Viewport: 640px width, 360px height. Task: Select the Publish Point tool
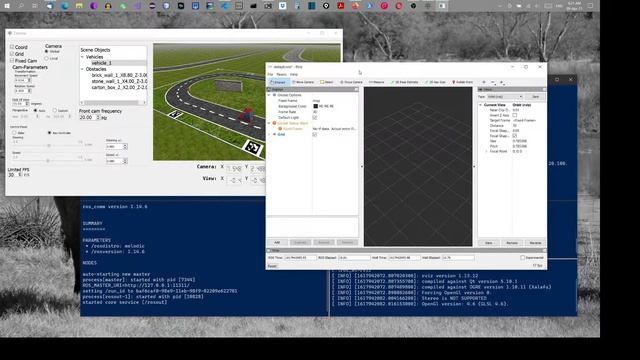(462, 82)
